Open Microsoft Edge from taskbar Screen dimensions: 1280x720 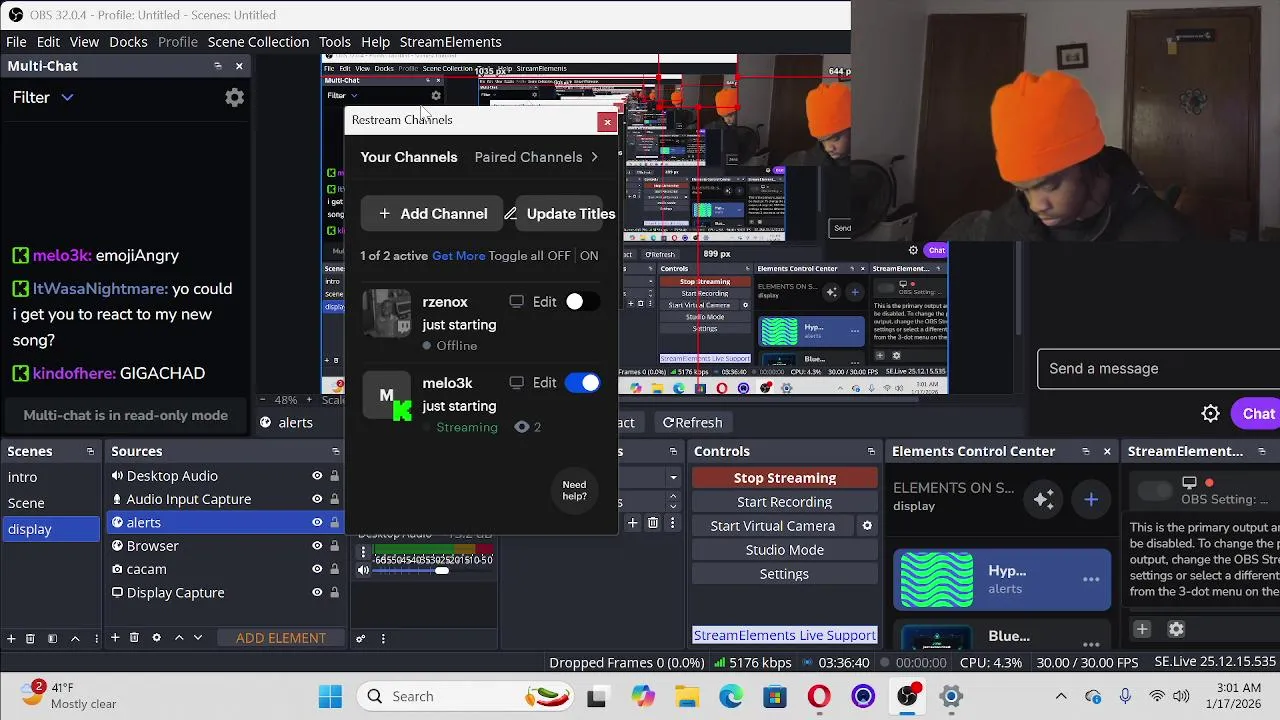pos(731,696)
